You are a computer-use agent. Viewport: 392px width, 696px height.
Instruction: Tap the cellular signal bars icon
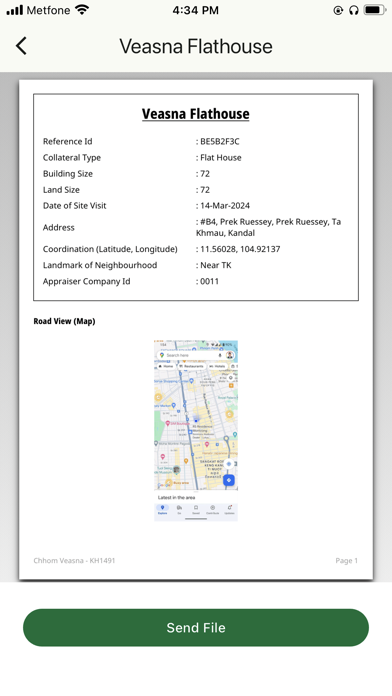point(15,10)
